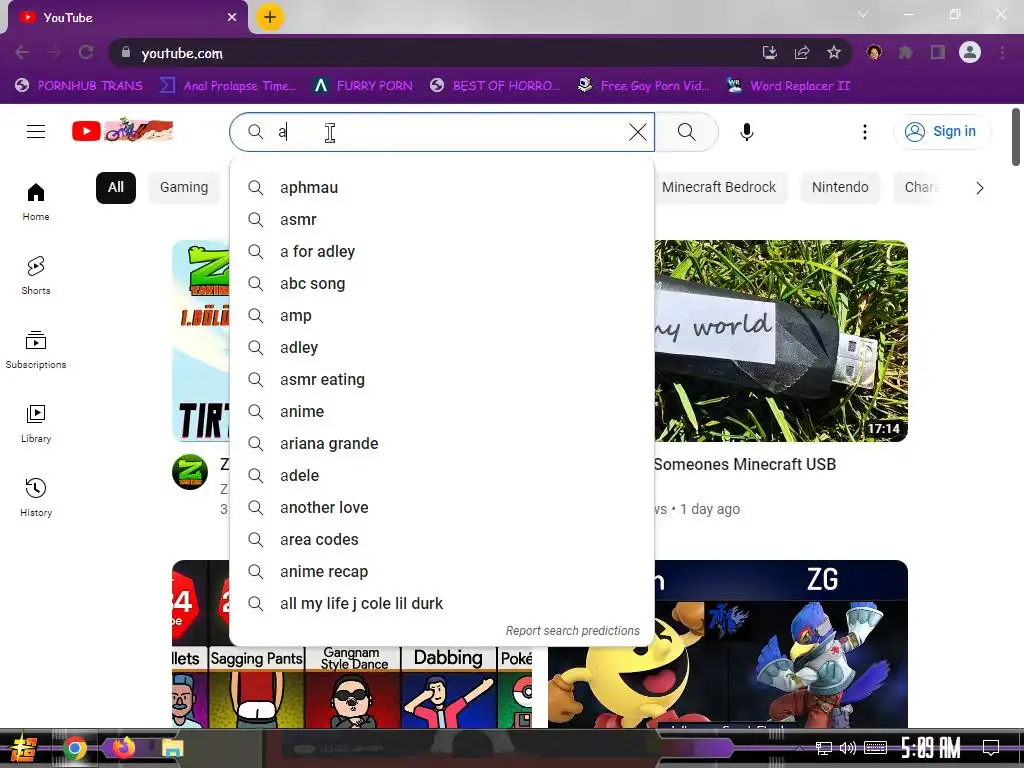
Task: Select the Gaming filter chip
Action: coord(184,187)
